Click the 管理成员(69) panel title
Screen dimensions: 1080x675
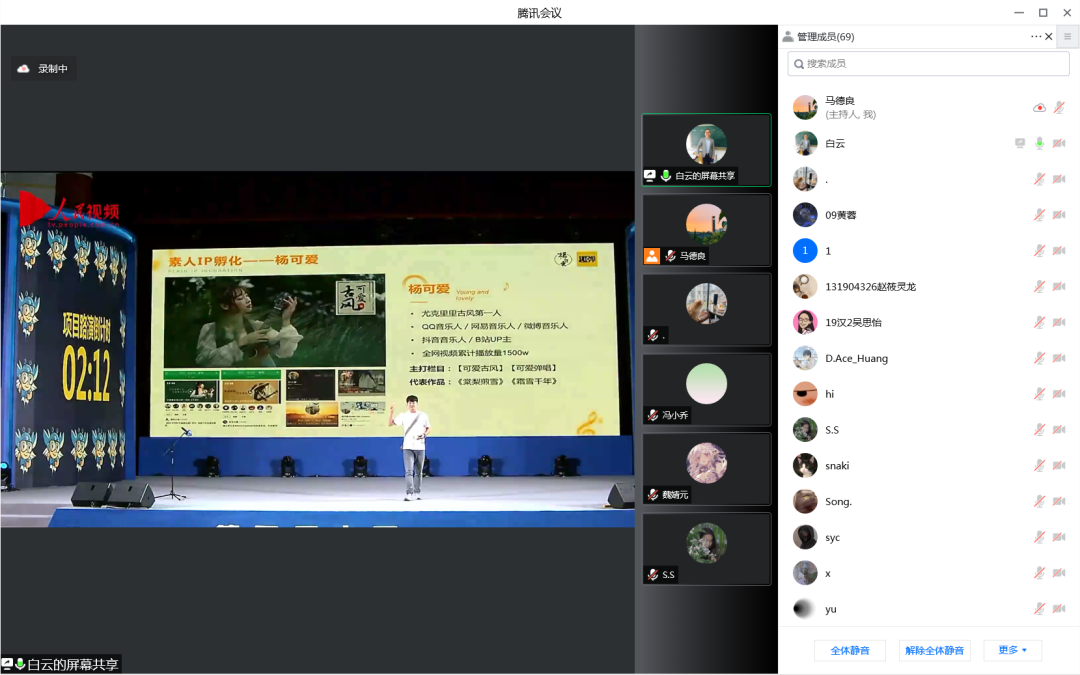[x=826, y=37]
